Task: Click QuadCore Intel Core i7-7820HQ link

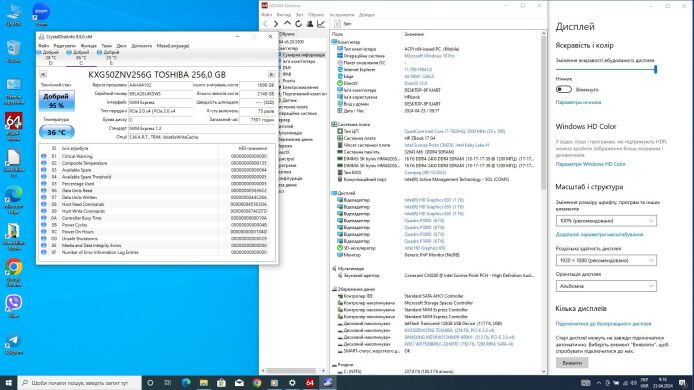Action: pyautogui.click(x=455, y=131)
